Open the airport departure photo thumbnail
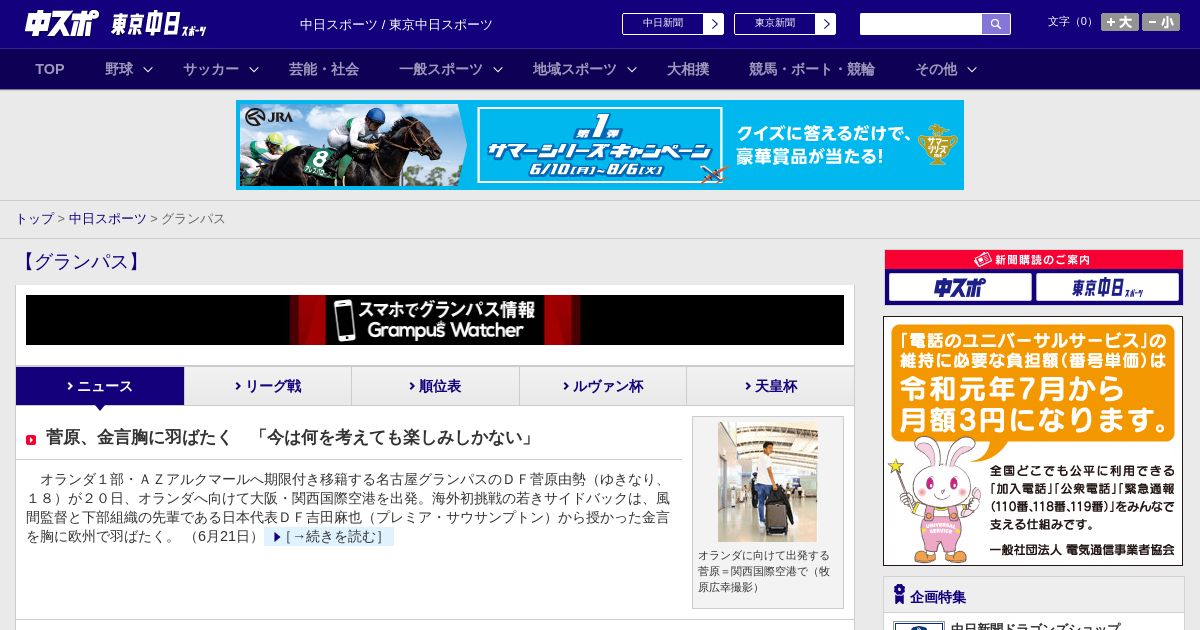This screenshot has width=1200, height=630. click(x=768, y=482)
